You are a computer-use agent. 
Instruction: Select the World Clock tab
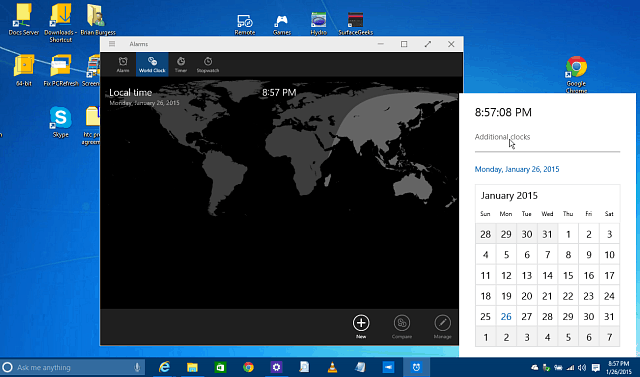152,64
